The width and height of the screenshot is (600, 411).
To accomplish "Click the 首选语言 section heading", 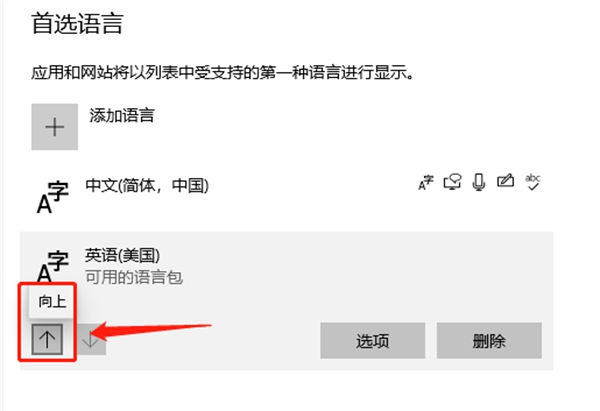I will point(77,23).
